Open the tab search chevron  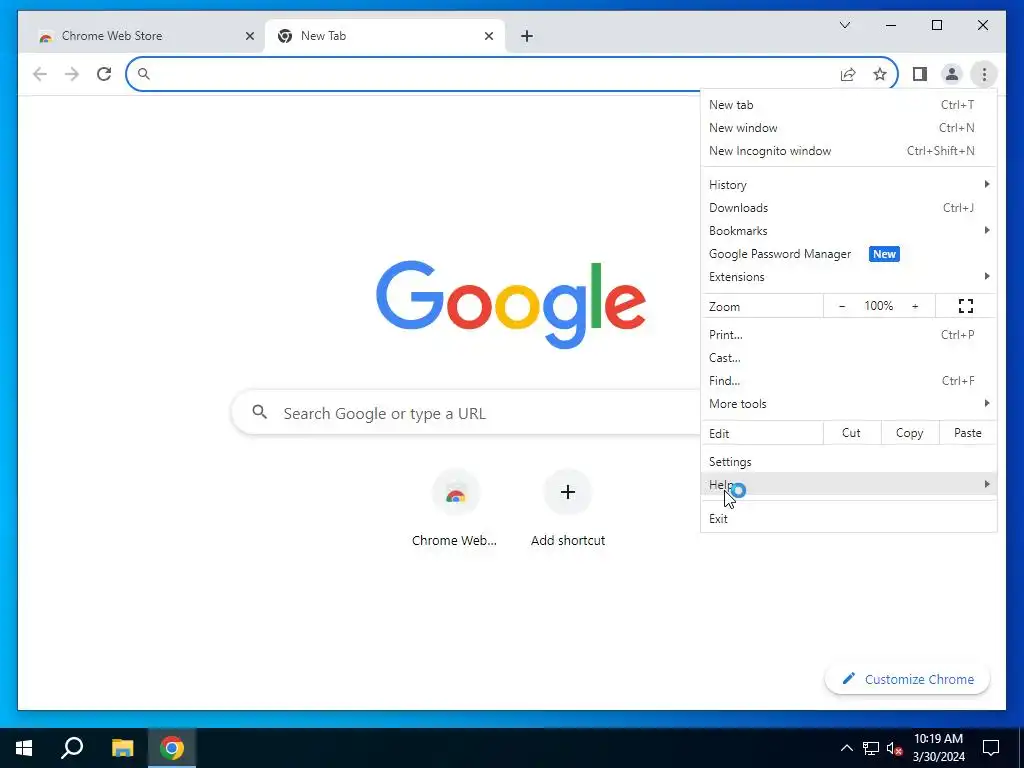[x=844, y=25]
